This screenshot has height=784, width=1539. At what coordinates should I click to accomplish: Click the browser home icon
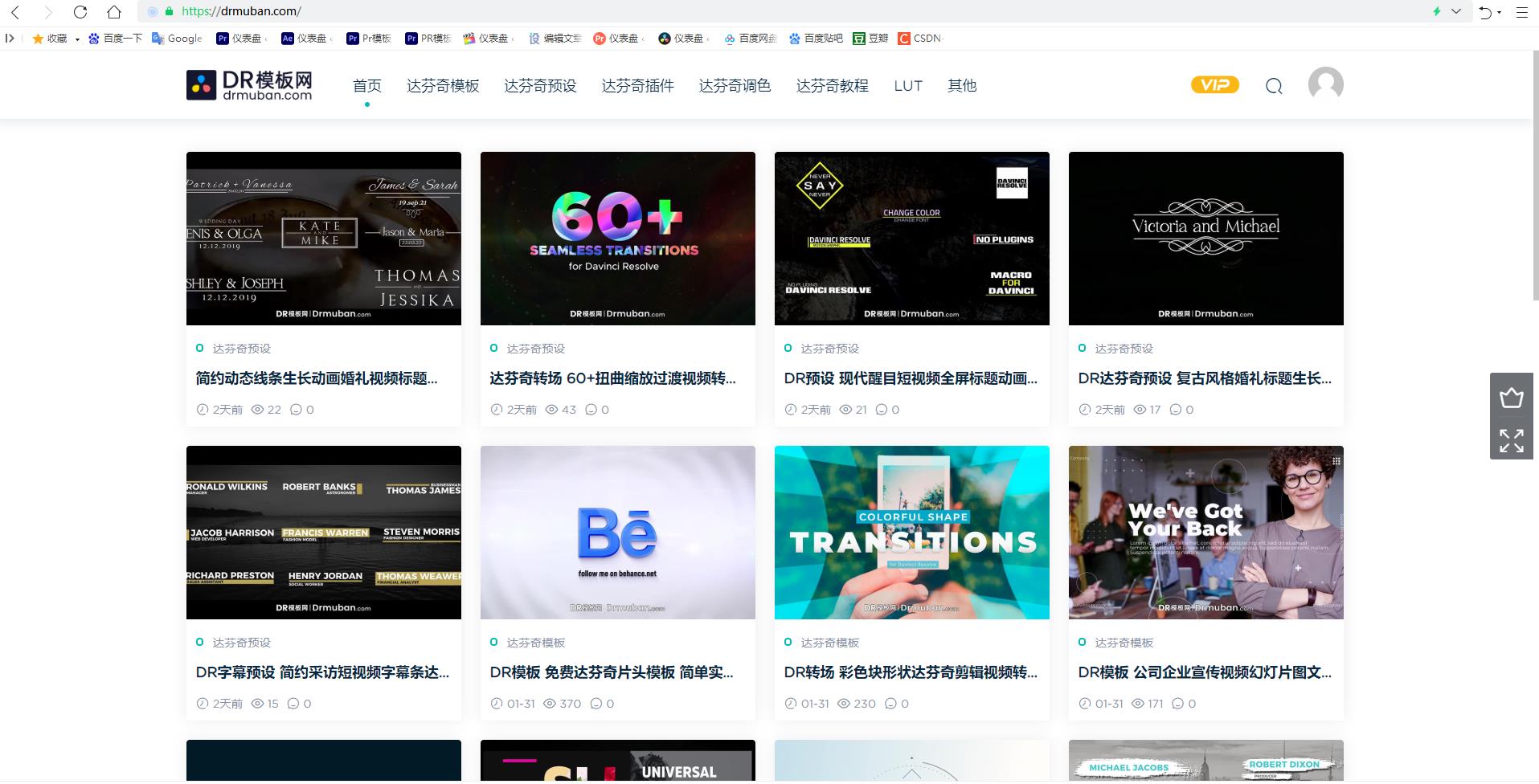(113, 12)
